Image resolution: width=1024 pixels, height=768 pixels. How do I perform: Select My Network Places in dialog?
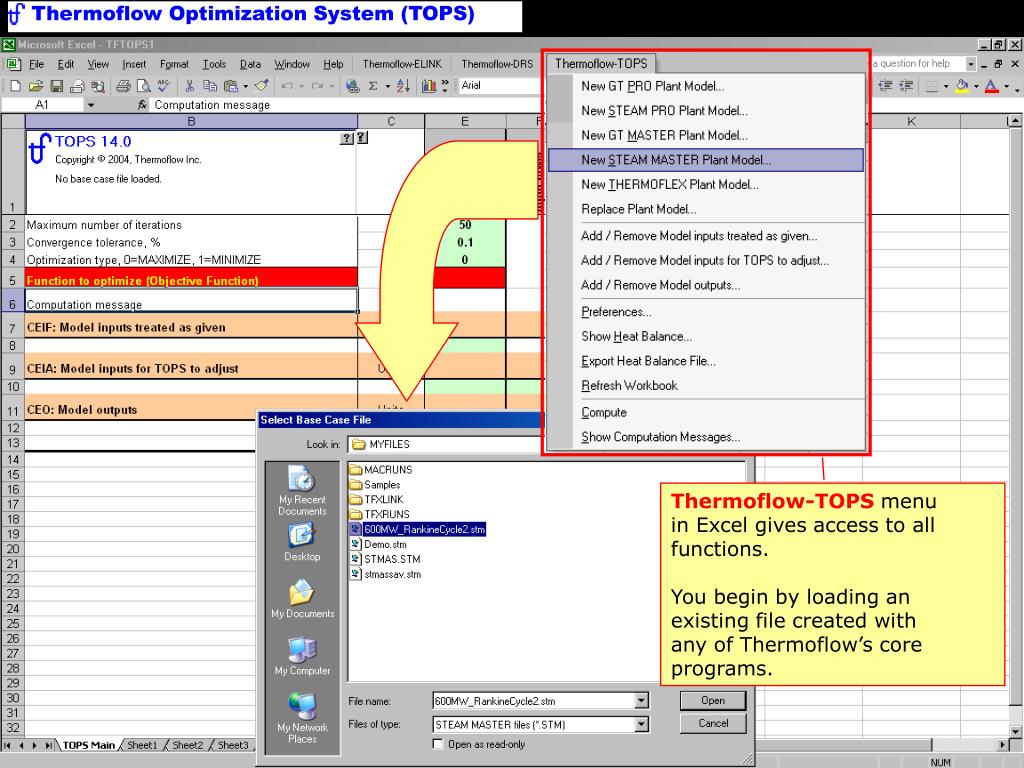tap(302, 718)
